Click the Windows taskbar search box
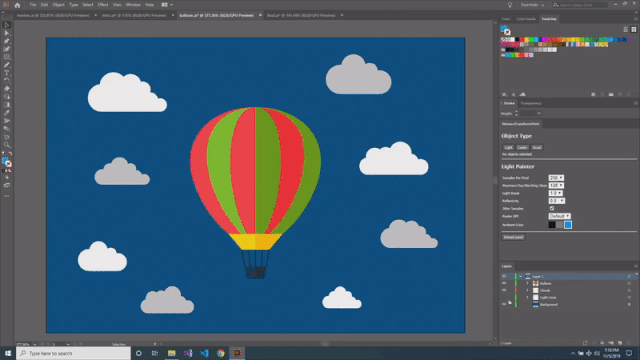Image resolution: width=640 pixels, height=360 pixels. pyautogui.click(x=73, y=353)
